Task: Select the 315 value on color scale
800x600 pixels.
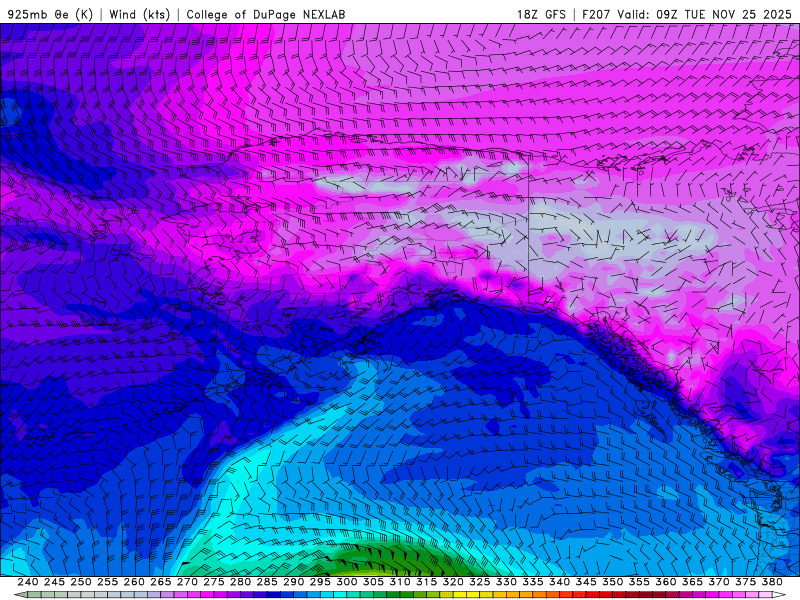Action: click(x=426, y=582)
